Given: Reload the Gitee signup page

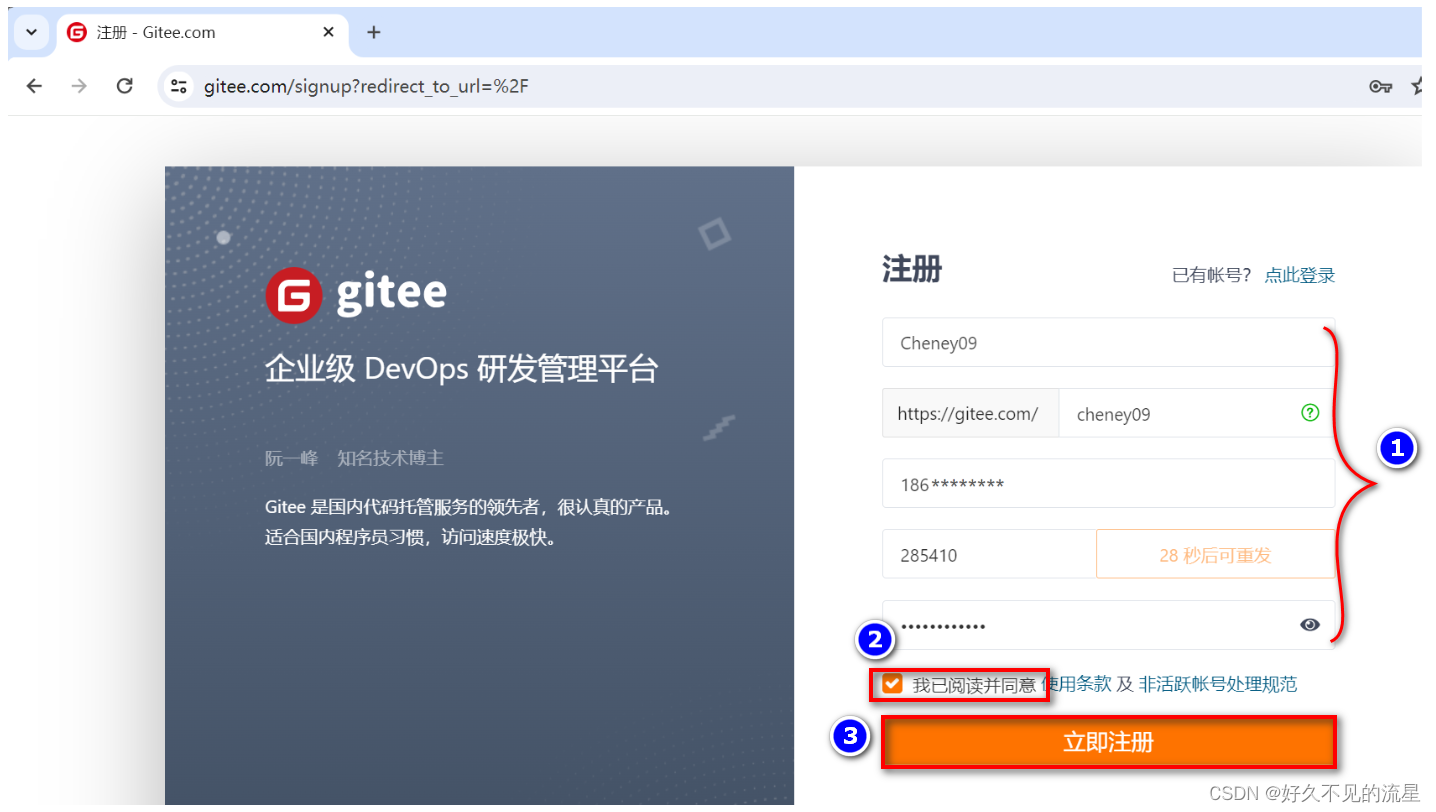Looking at the screenshot, I should click(124, 86).
